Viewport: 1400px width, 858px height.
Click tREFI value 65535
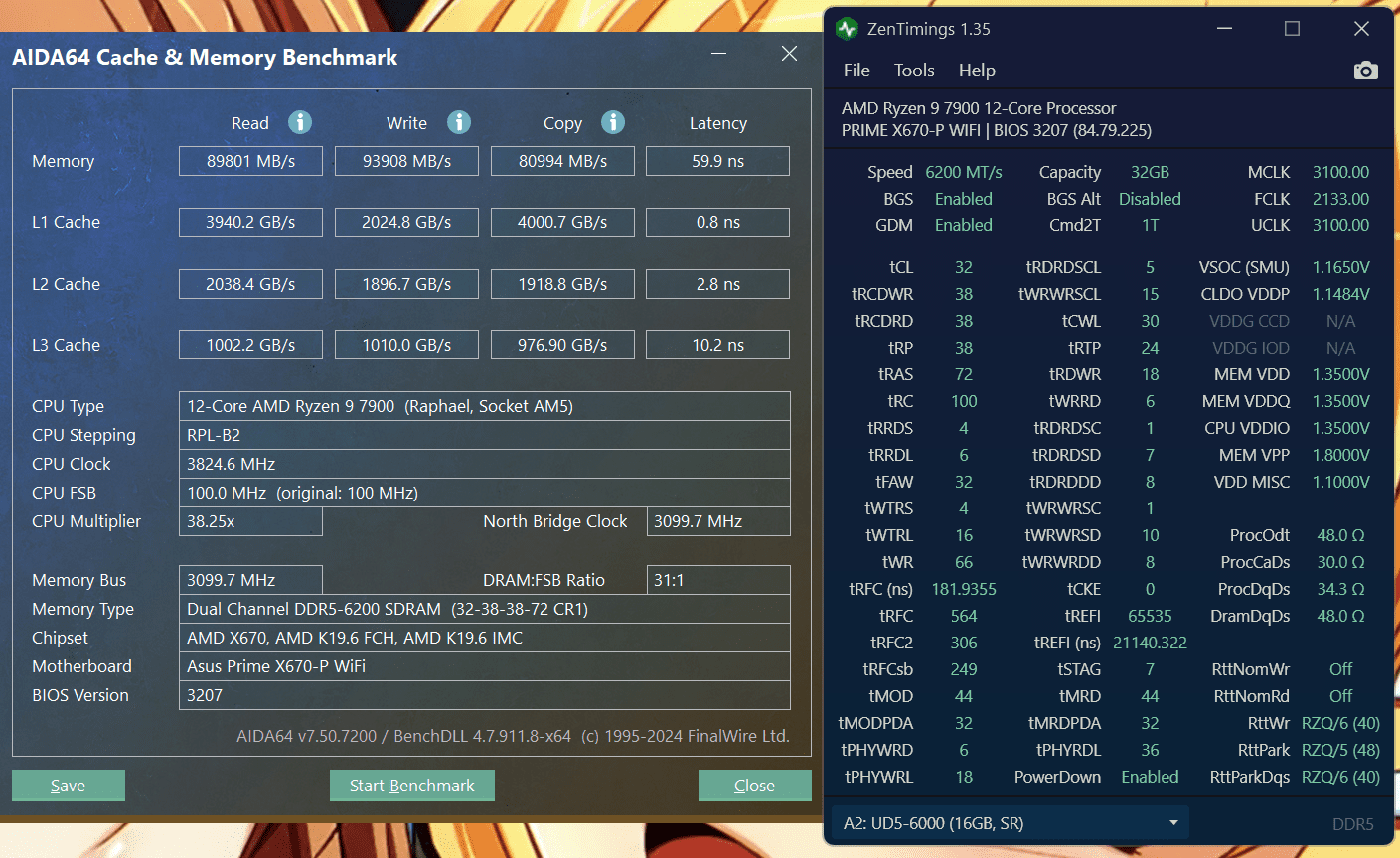pyautogui.click(x=1150, y=616)
